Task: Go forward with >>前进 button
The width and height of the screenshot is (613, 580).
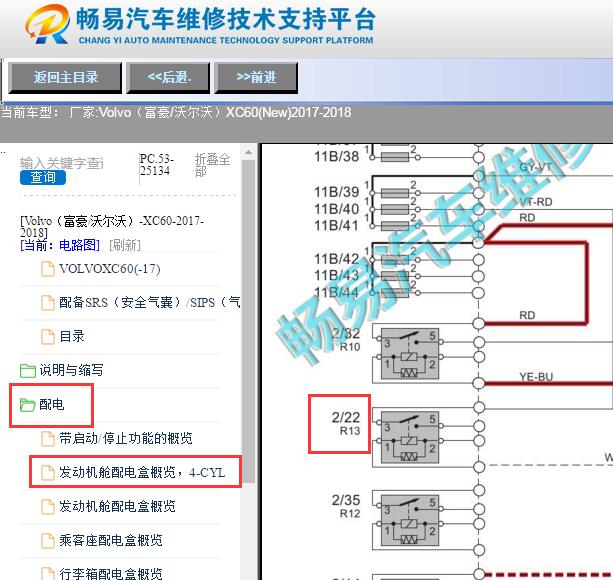Action: pos(256,77)
